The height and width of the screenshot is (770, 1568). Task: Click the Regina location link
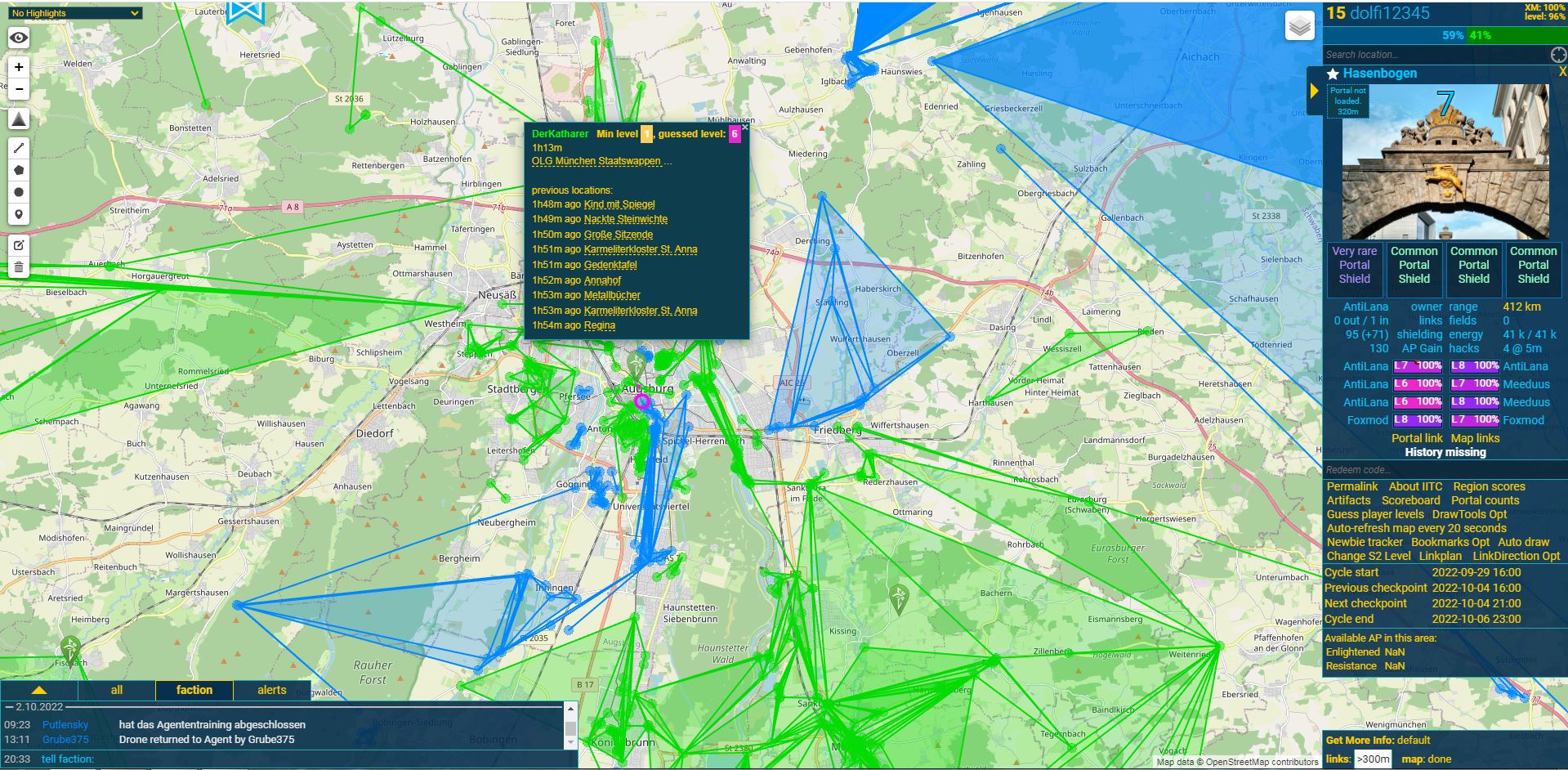pos(600,325)
